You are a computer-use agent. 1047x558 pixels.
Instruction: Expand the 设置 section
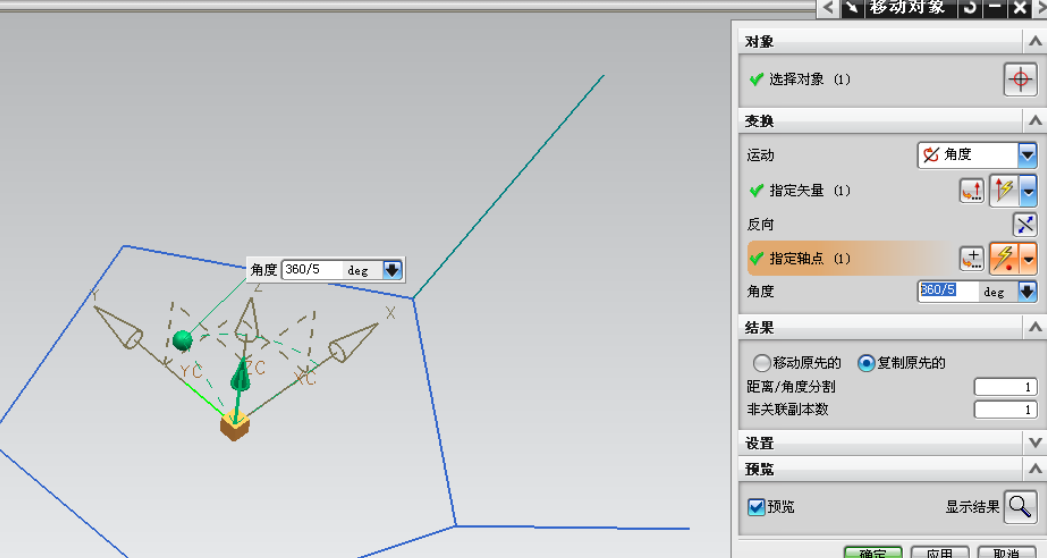(x=1034, y=443)
